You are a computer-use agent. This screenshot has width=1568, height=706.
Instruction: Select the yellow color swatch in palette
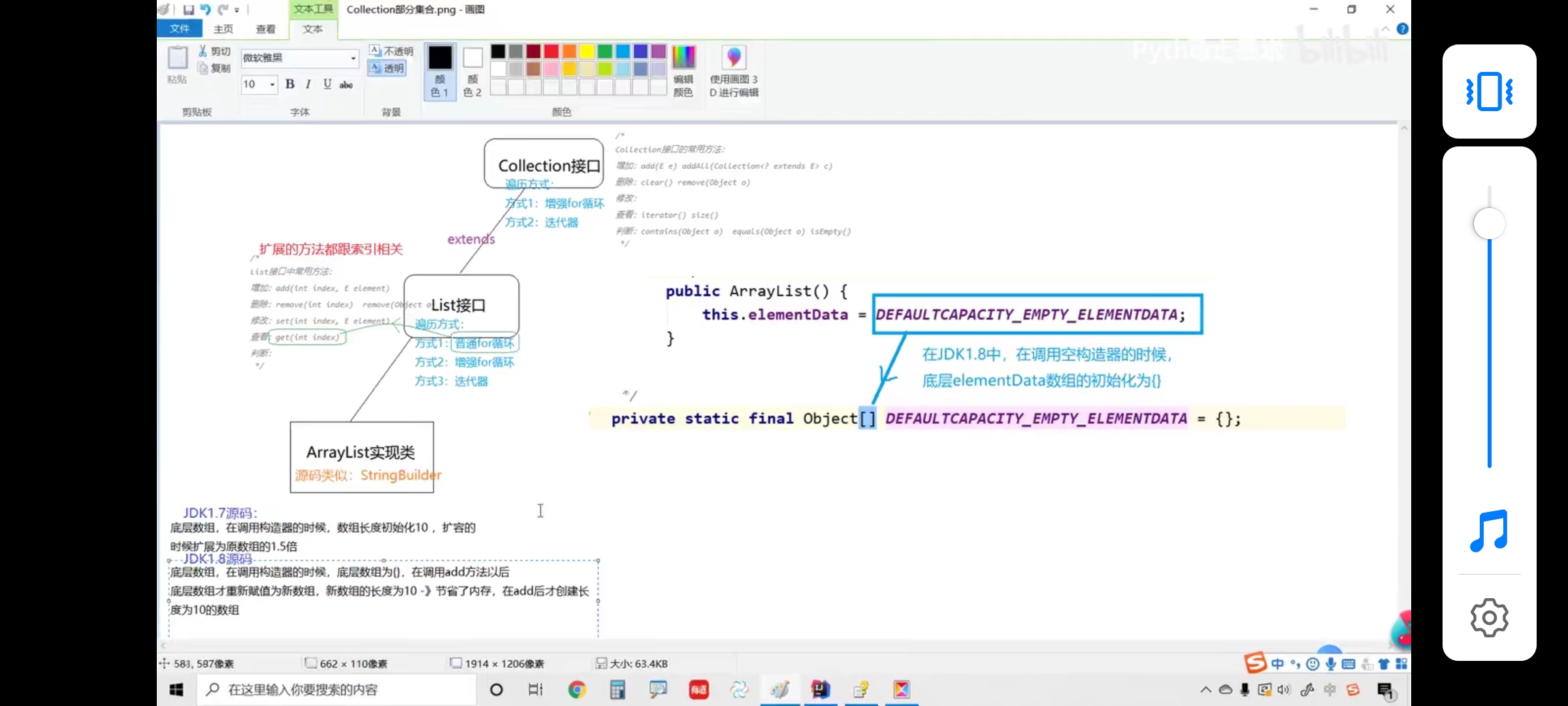(587, 51)
